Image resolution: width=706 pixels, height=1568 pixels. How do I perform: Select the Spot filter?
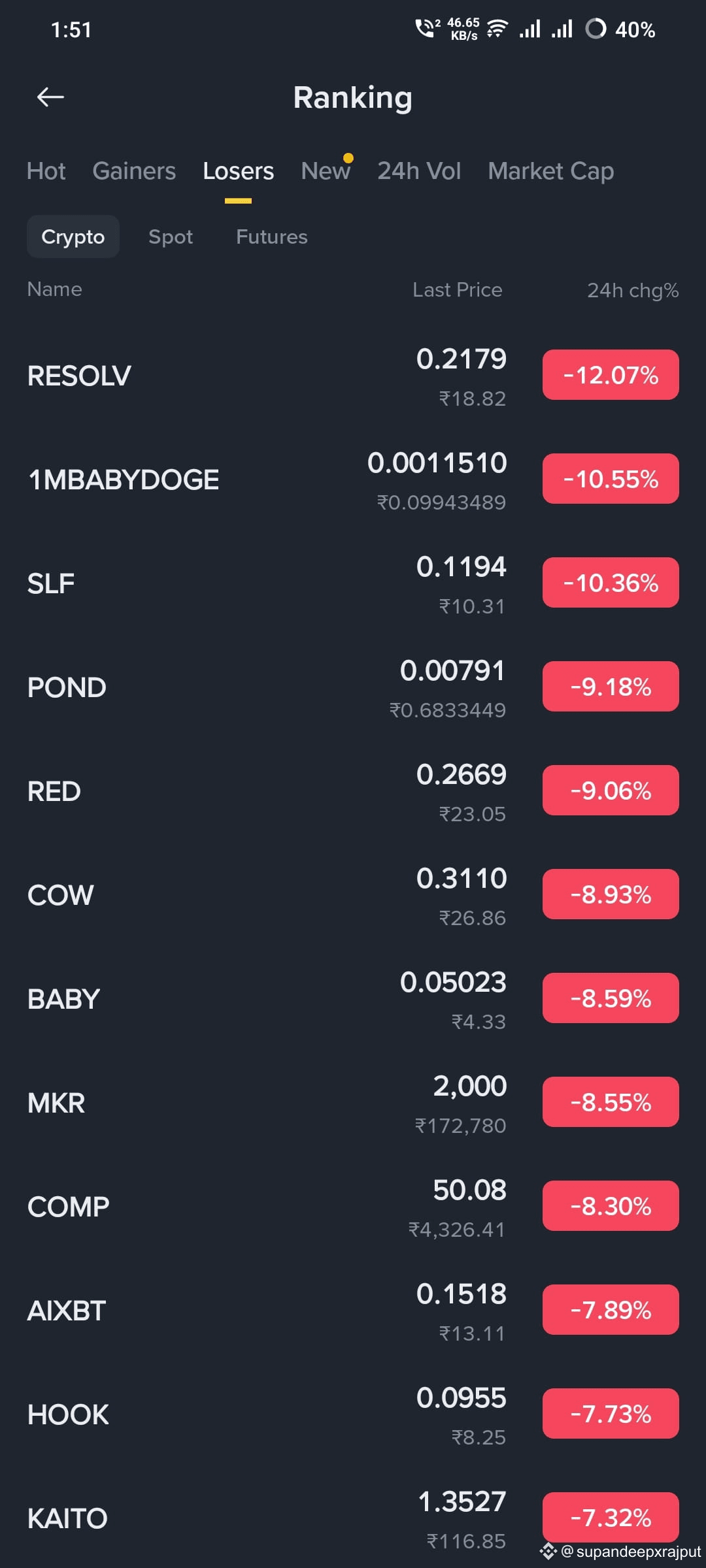click(x=171, y=237)
